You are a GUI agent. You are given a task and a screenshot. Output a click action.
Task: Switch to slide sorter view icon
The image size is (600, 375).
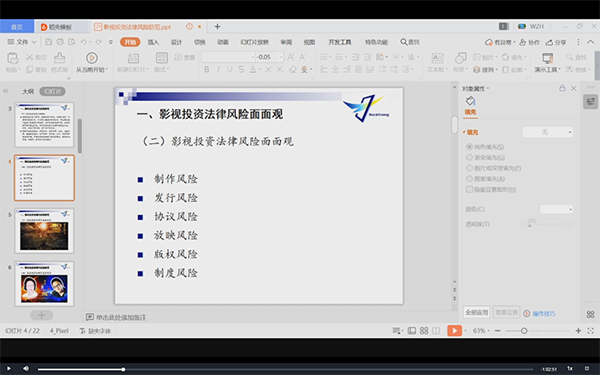coord(424,331)
